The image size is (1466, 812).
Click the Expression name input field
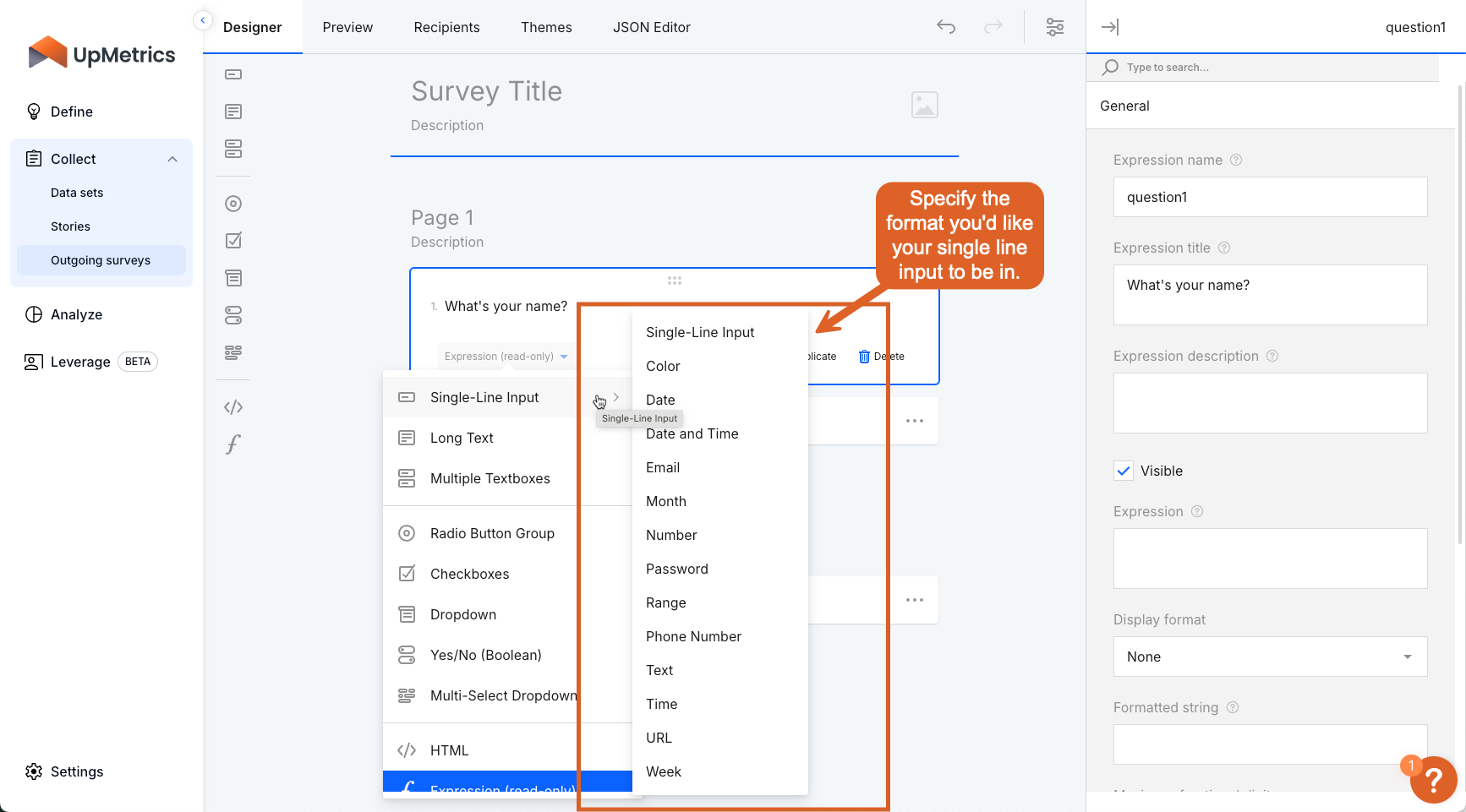(1270, 197)
